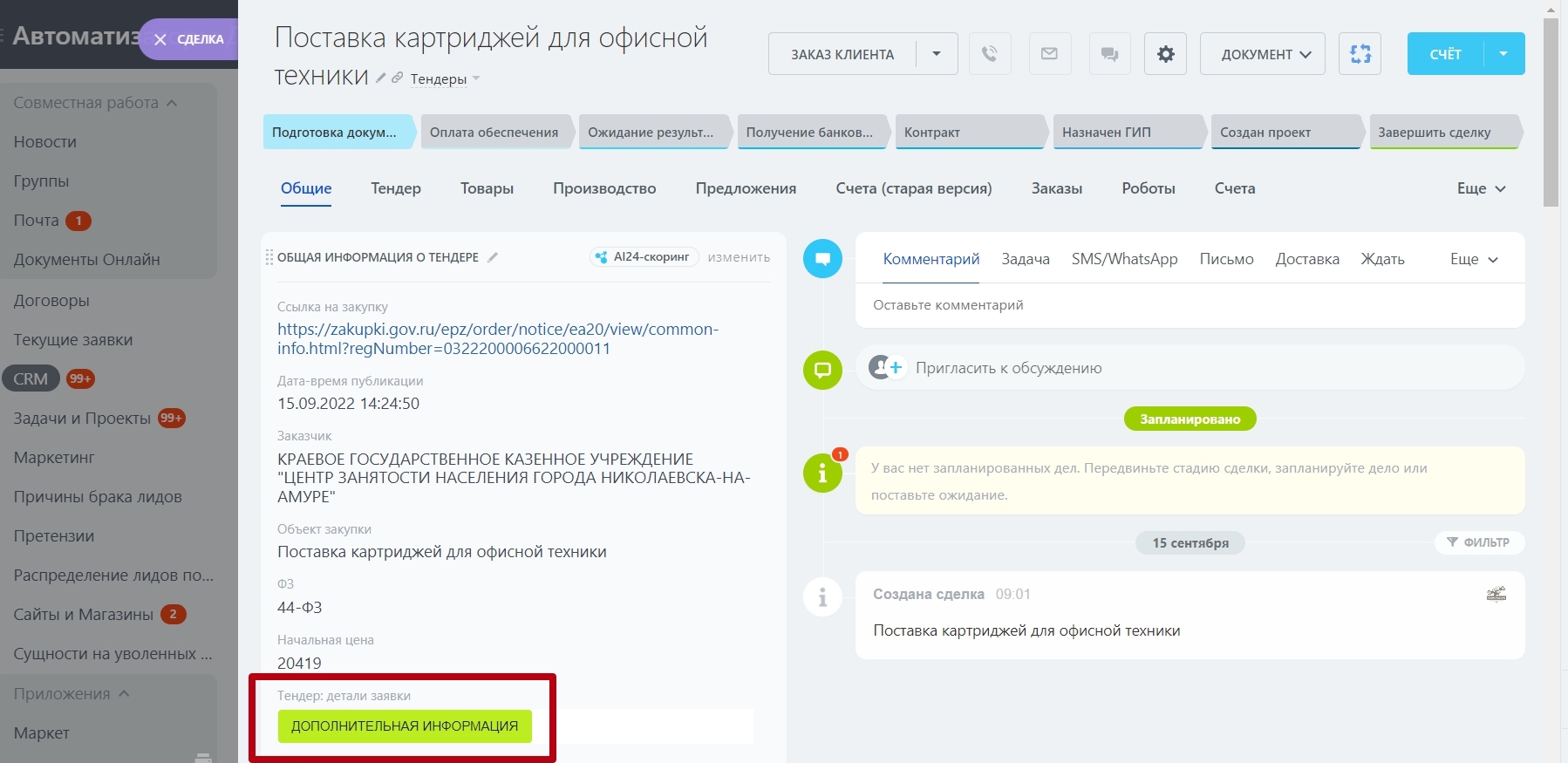1568x763 pixels.
Task: Open the zakupki.gov.ru procurement link
Action: [x=497, y=338]
